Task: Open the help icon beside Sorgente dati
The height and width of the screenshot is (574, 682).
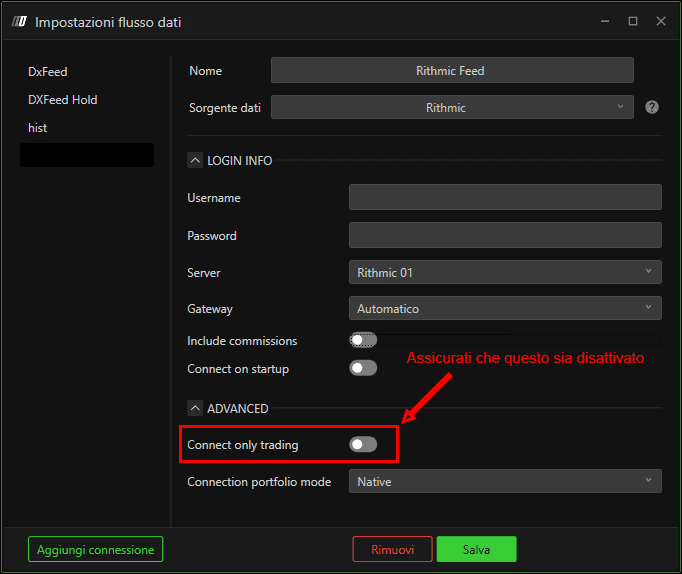Action: pos(652,107)
